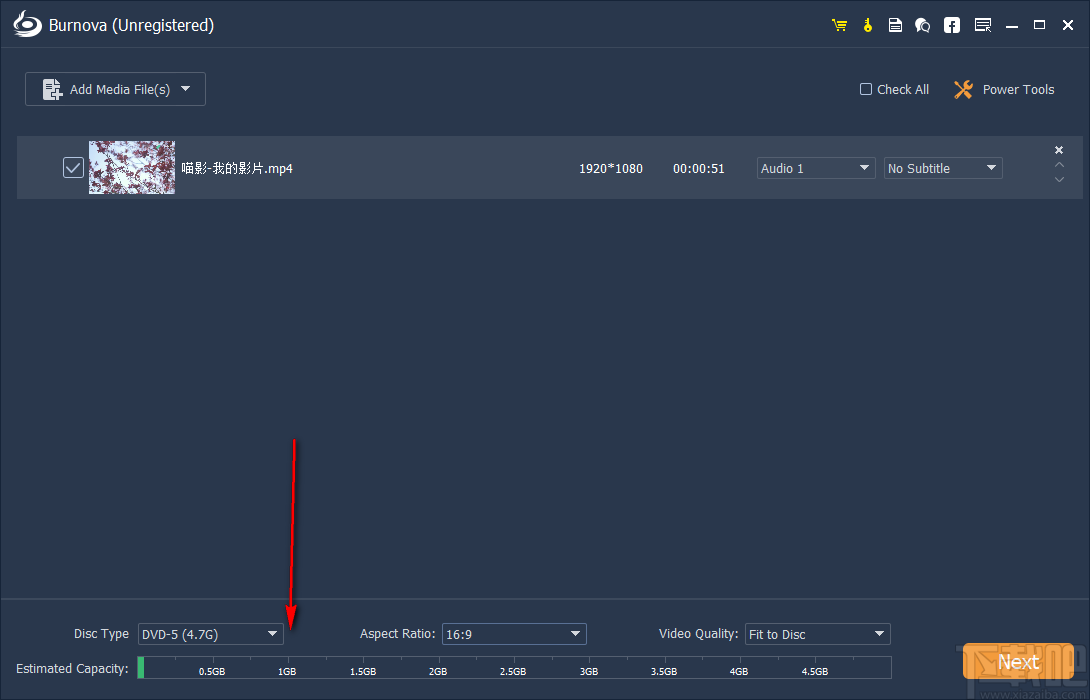Image resolution: width=1090 pixels, height=700 pixels.
Task: Open the feedback chat icon
Action: click(x=922, y=26)
